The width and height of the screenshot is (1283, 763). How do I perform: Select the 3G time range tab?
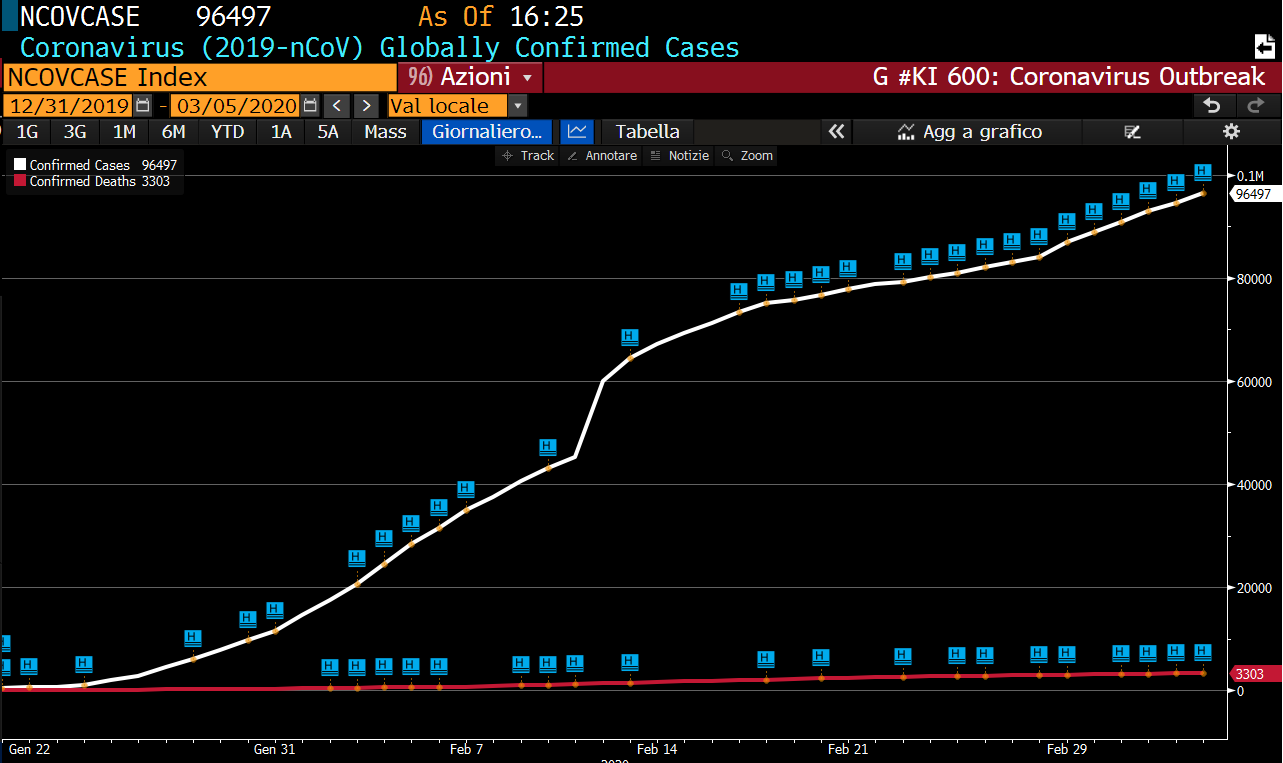click(75, 131)
